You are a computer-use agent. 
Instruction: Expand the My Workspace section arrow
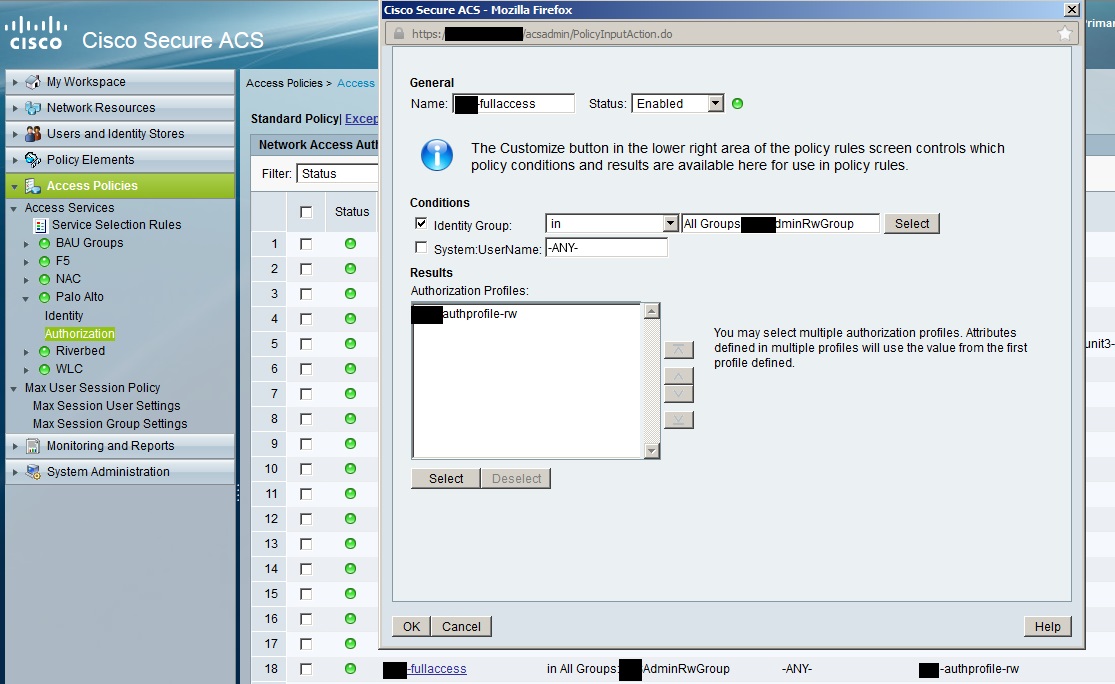[15, 82]
